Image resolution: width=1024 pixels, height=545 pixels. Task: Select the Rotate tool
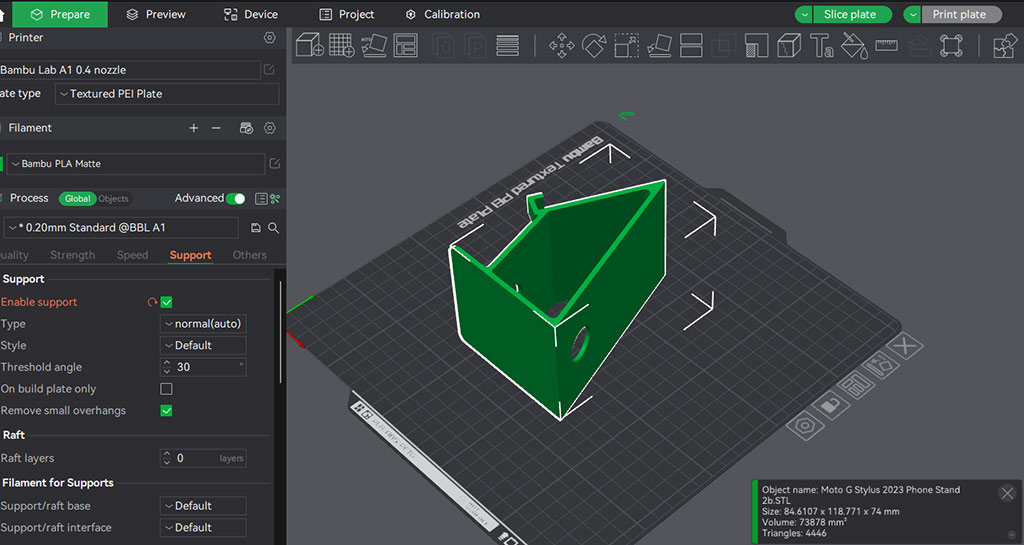pos(594,45)
